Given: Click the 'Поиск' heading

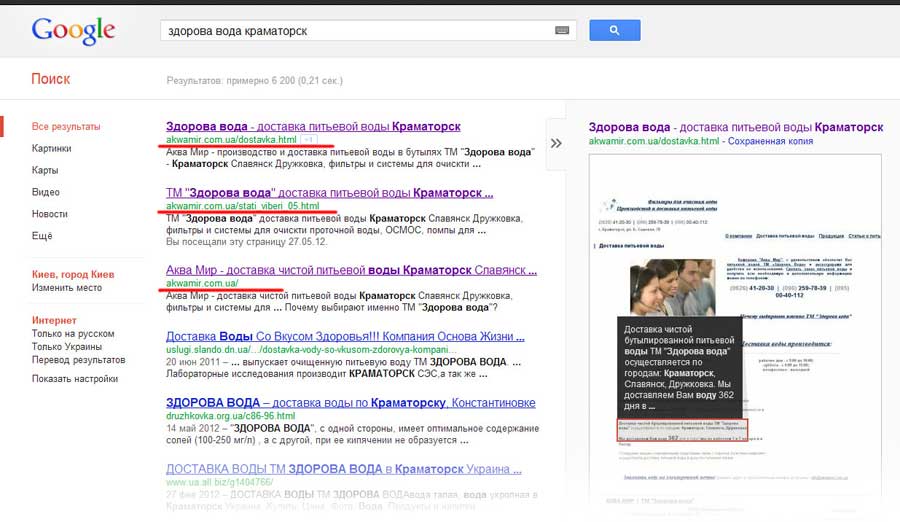Looking at the screenshot, I should pyautogui.click(x=51, y=79).
